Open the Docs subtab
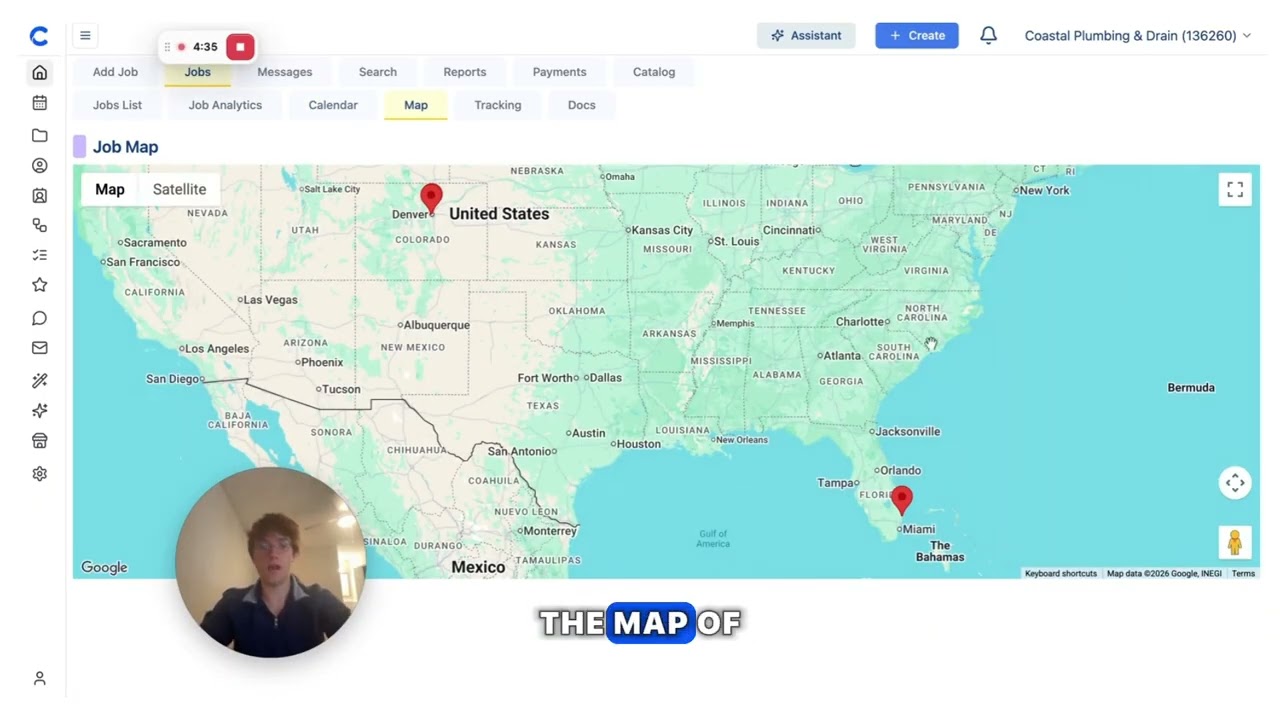The height and width of the screenshot is (720, 1280). coord(582,105)
